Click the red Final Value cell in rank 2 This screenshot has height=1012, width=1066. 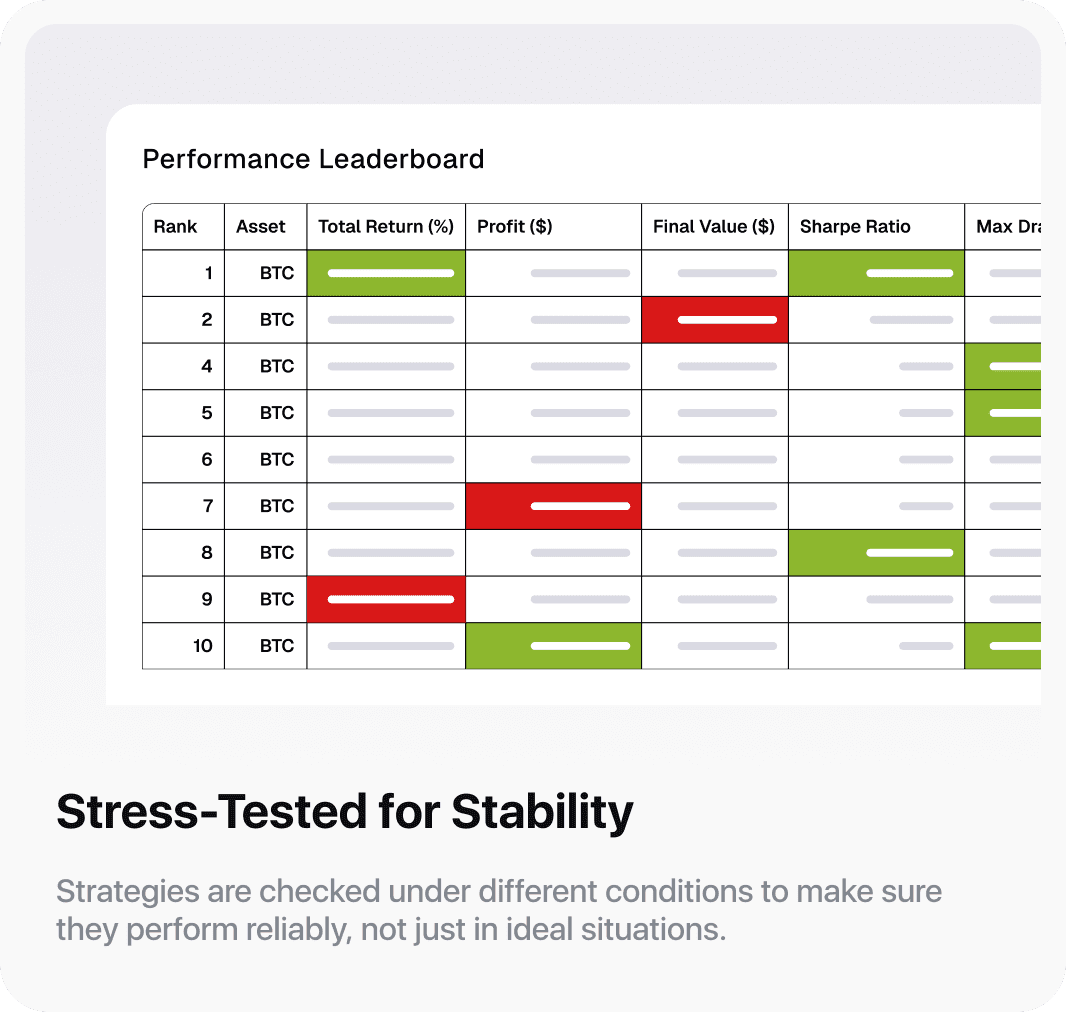tap(715, 320)
